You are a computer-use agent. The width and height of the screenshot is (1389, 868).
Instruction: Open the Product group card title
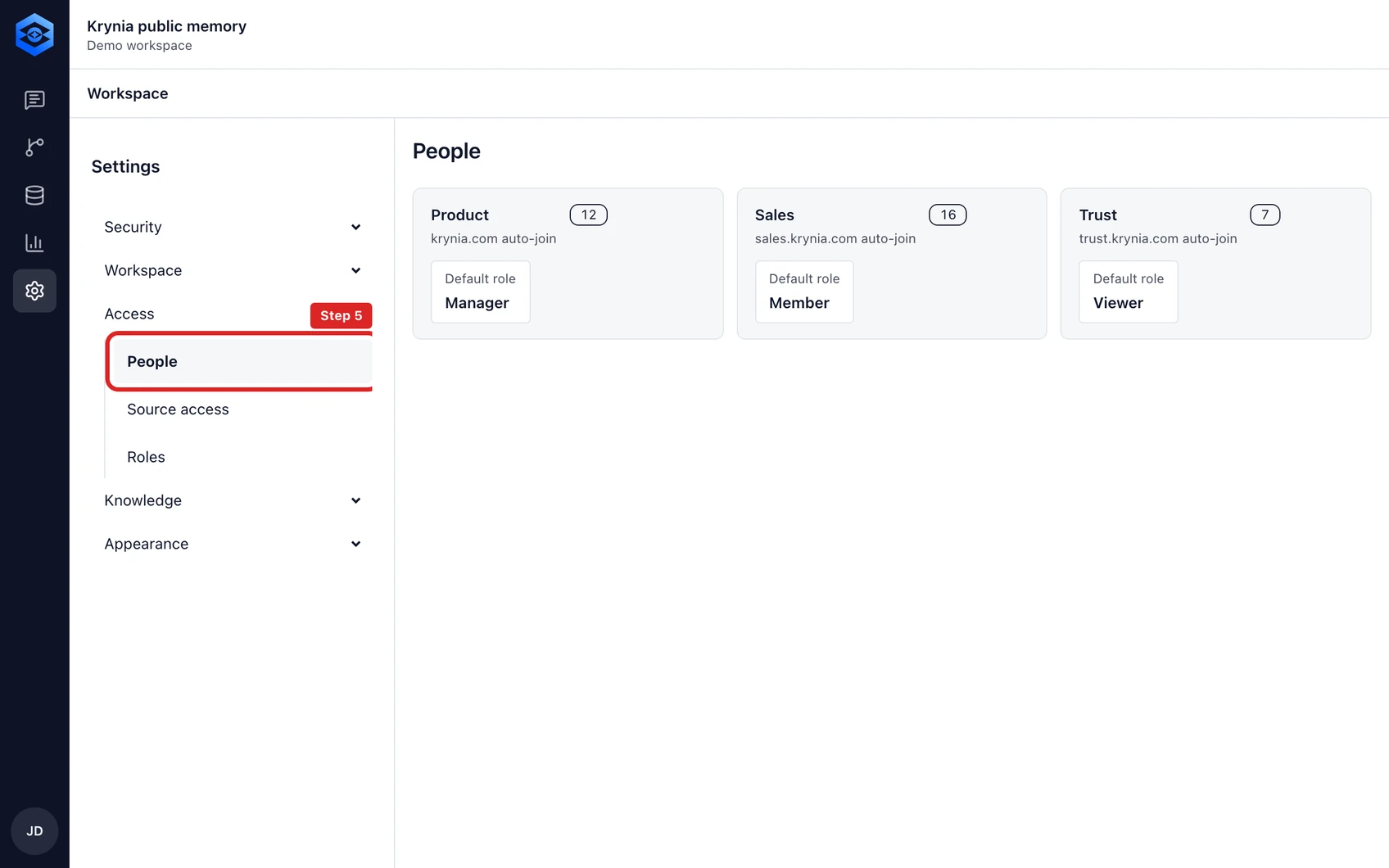[x=459, y=215]
